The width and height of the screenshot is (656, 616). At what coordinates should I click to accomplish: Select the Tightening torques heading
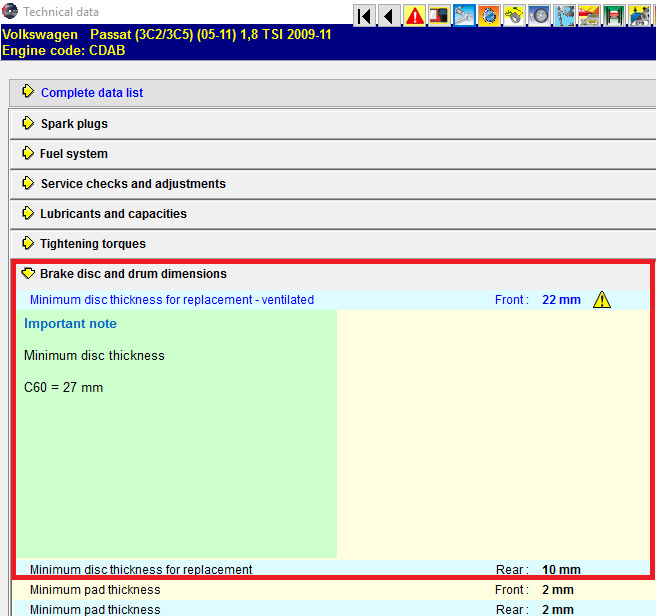pyautogui.click(x=93, y=244)
